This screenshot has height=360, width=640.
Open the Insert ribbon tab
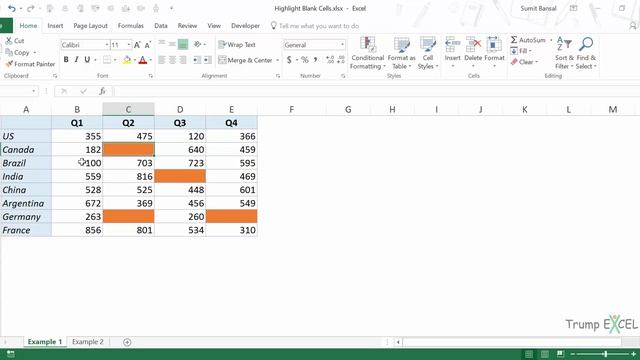tap(55, 26)
